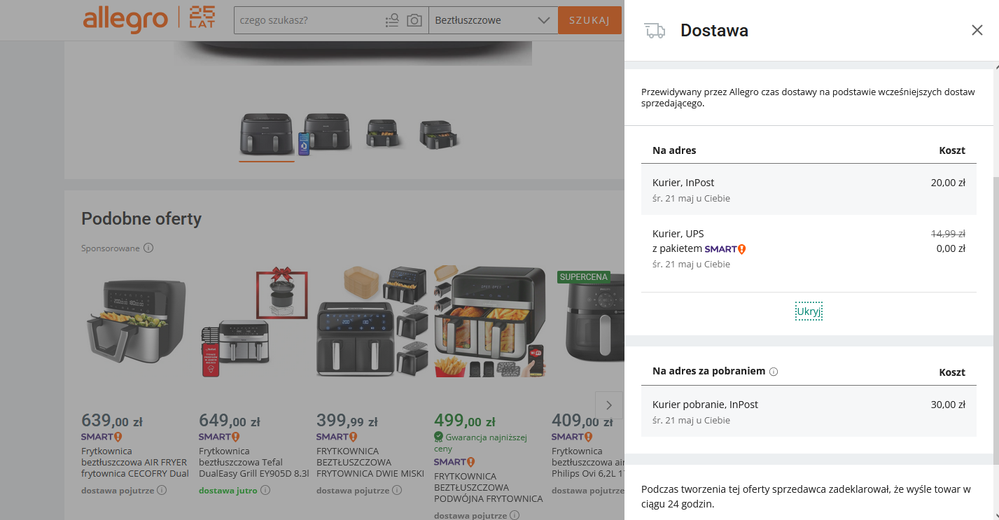Viewport: 999px width, 520px height.
Task: Click SMART badge under 649,00 zł
Action: tap(219, 437)
